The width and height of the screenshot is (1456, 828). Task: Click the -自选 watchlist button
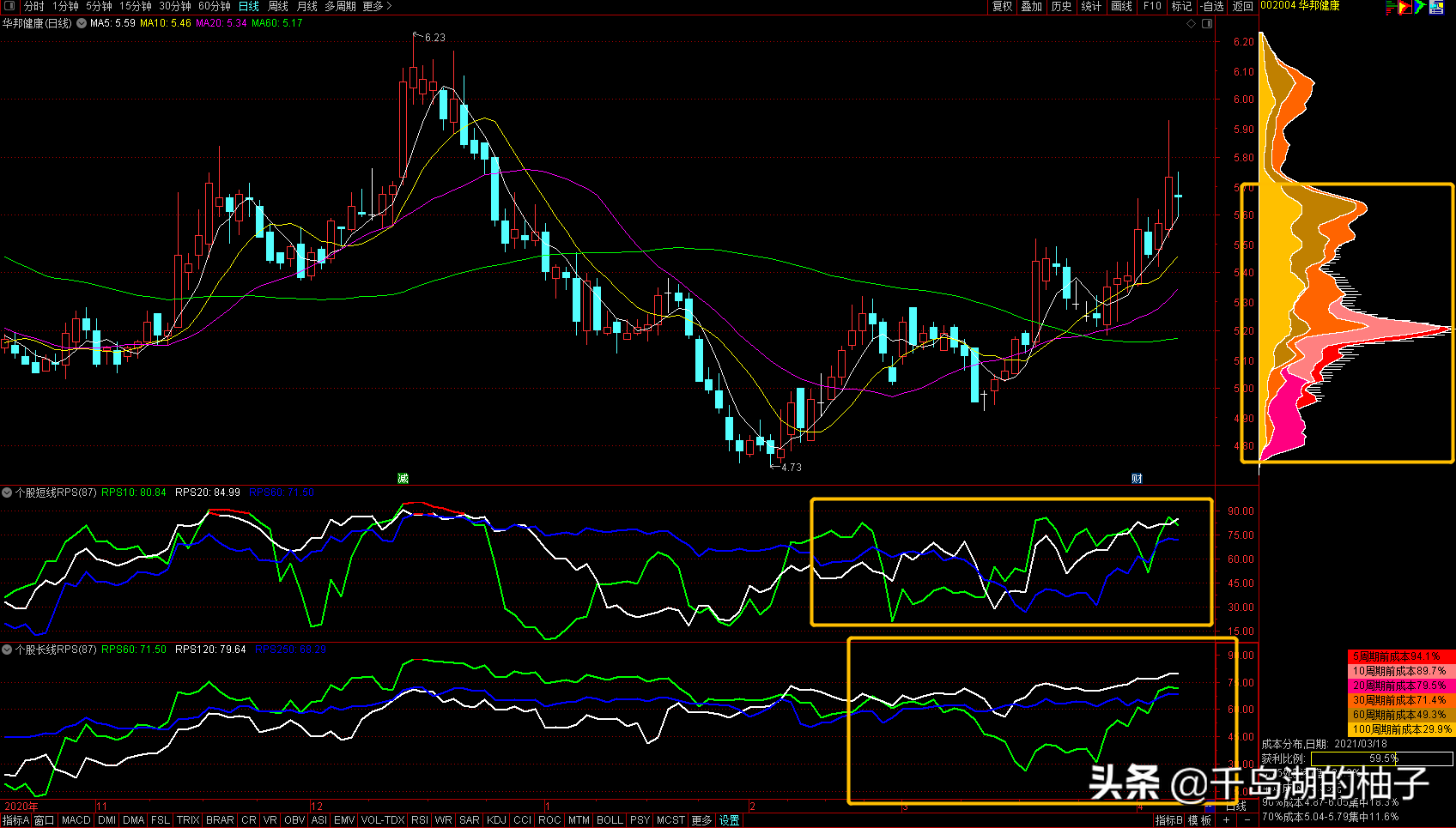tap(1212, 6)
